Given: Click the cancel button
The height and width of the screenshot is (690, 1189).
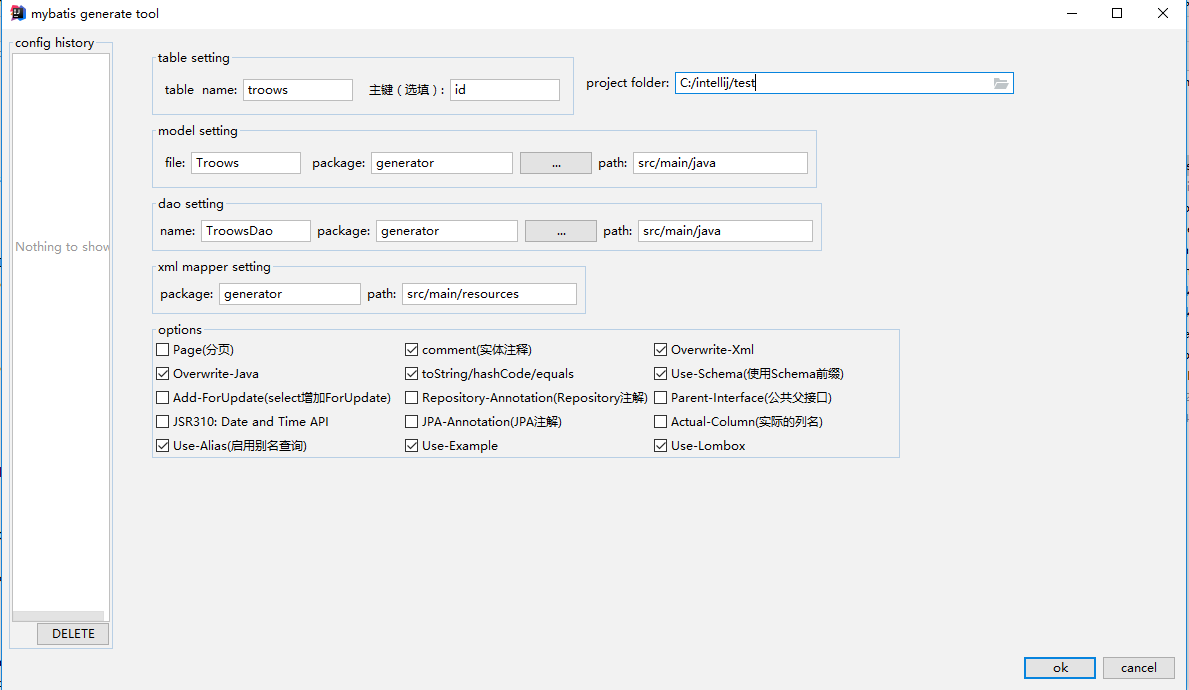Looking at the screenshot, I should [1139, 668].
